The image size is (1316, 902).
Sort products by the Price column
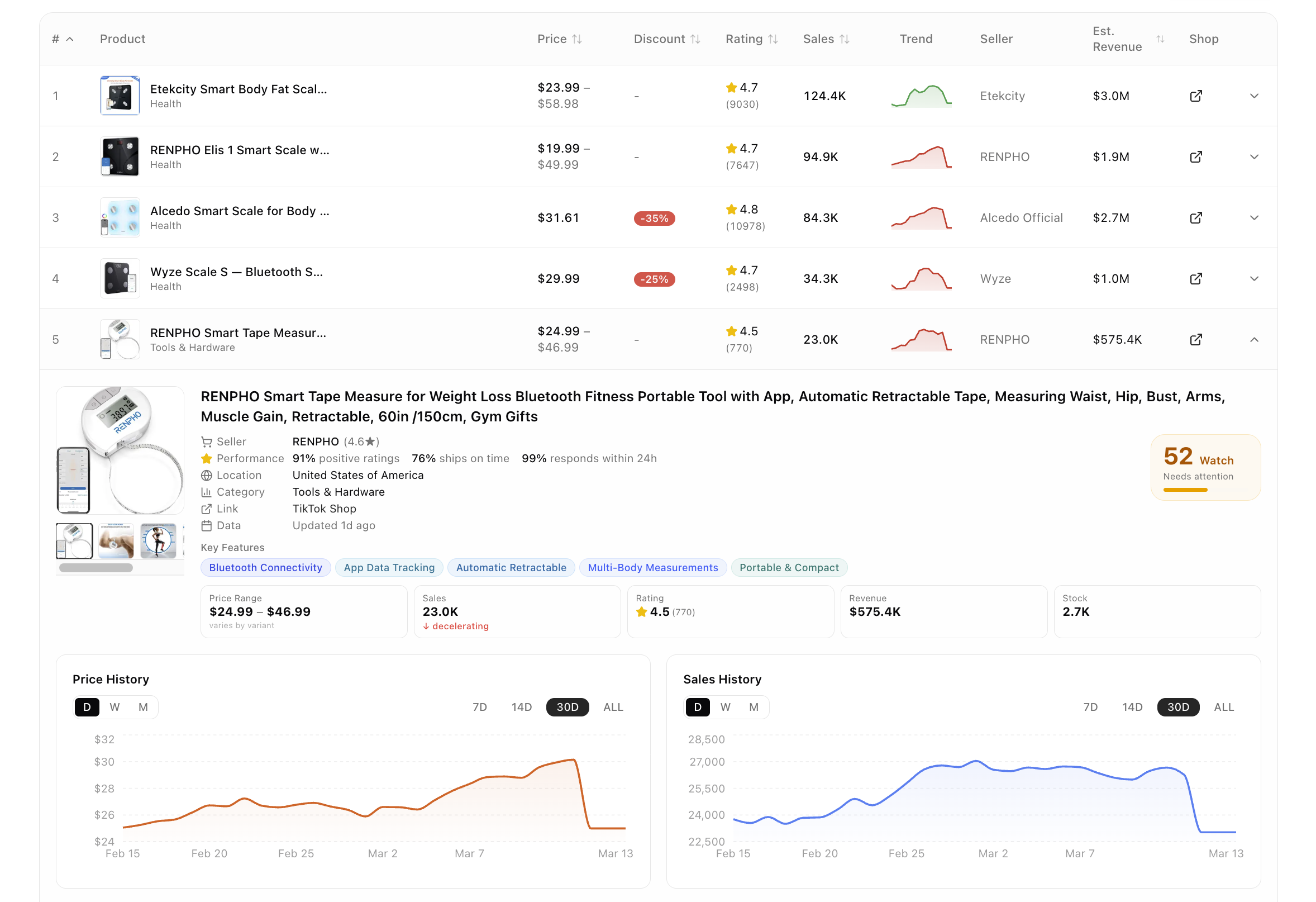[x=578, y=39]
